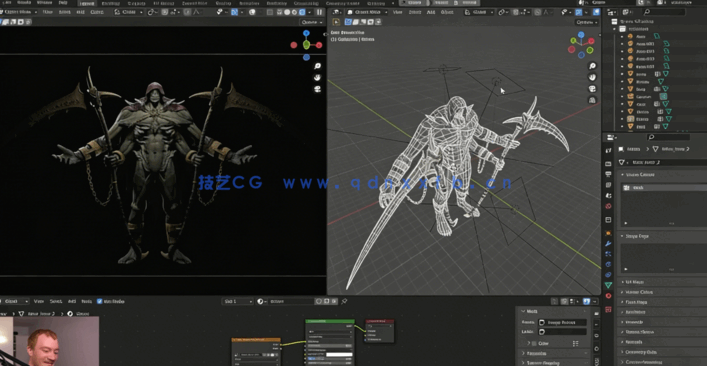Open the World properties tab
Viewport: 707px width, 366px height.
pos(608,206)
